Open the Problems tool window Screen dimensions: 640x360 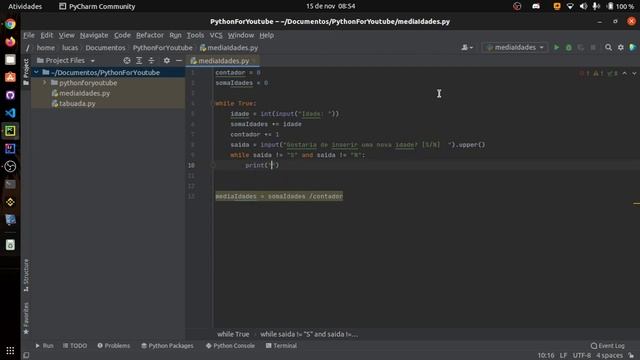113,346
